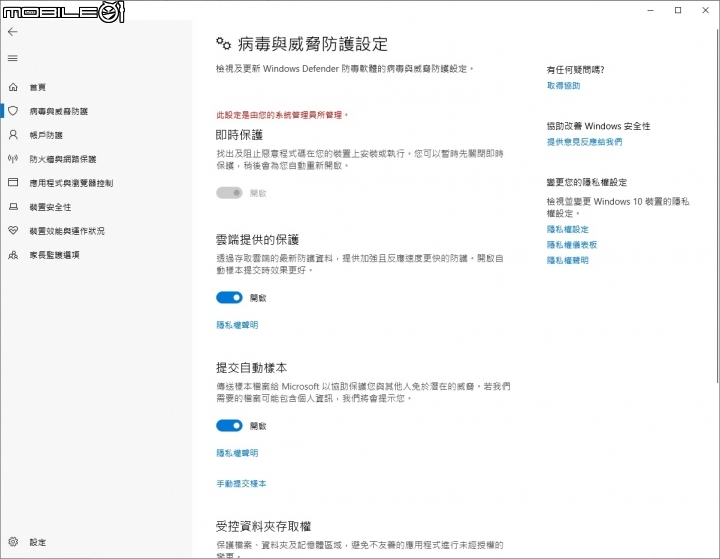Open 裝置效能與運作狀況 section
This screenshot has width=720, height=559.
(x=67, y=231)
